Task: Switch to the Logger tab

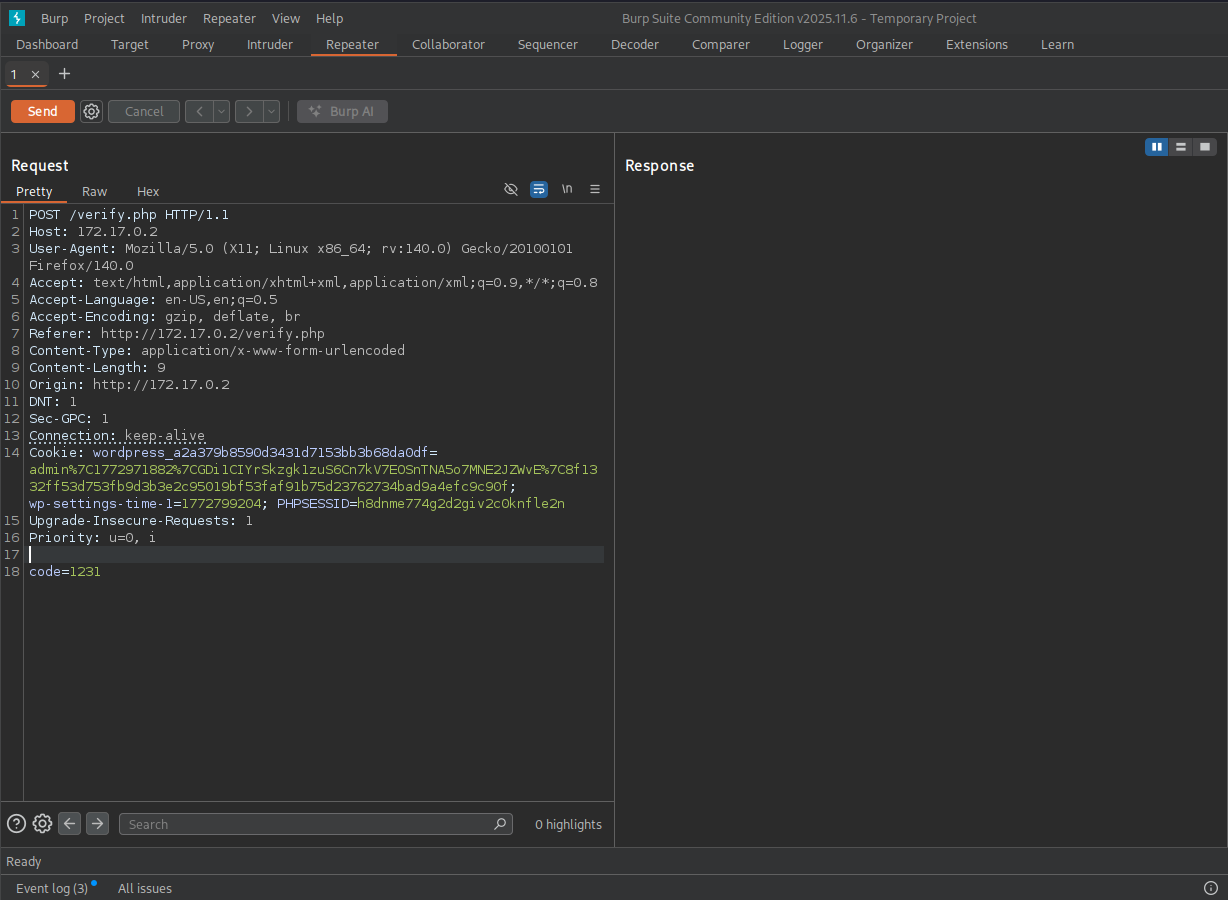Action: click(x=803, y=45)
